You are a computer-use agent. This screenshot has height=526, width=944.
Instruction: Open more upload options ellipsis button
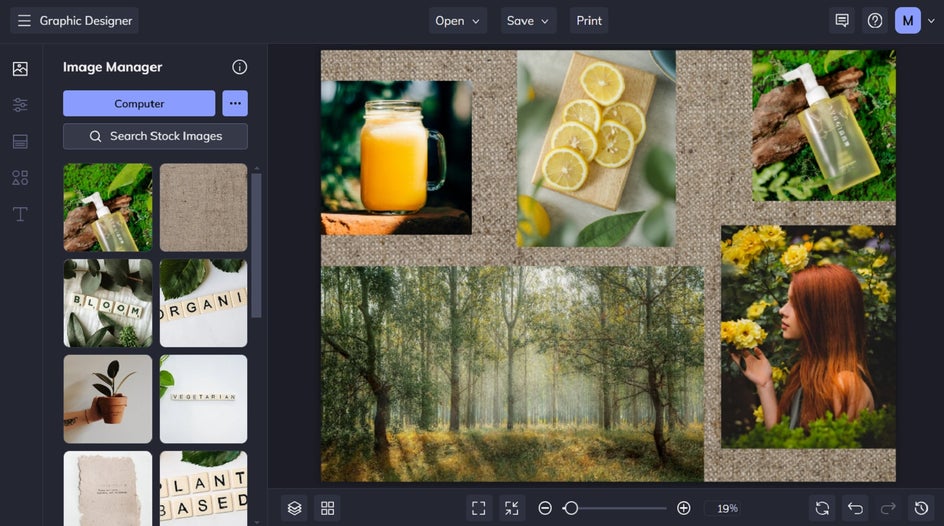[x=235, y=104]
